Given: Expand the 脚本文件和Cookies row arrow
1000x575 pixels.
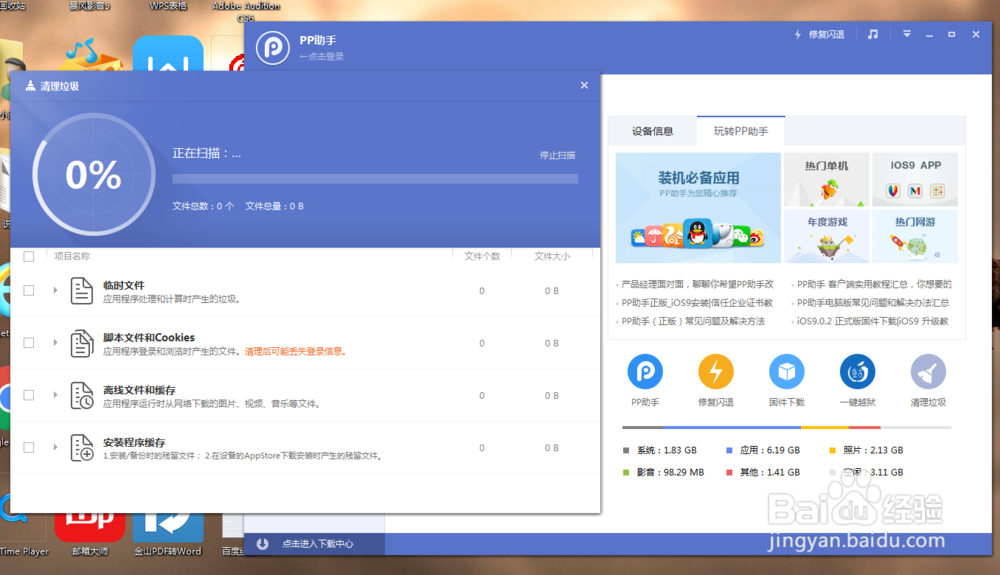Looking at the screenshot, I should coord(55,343).
